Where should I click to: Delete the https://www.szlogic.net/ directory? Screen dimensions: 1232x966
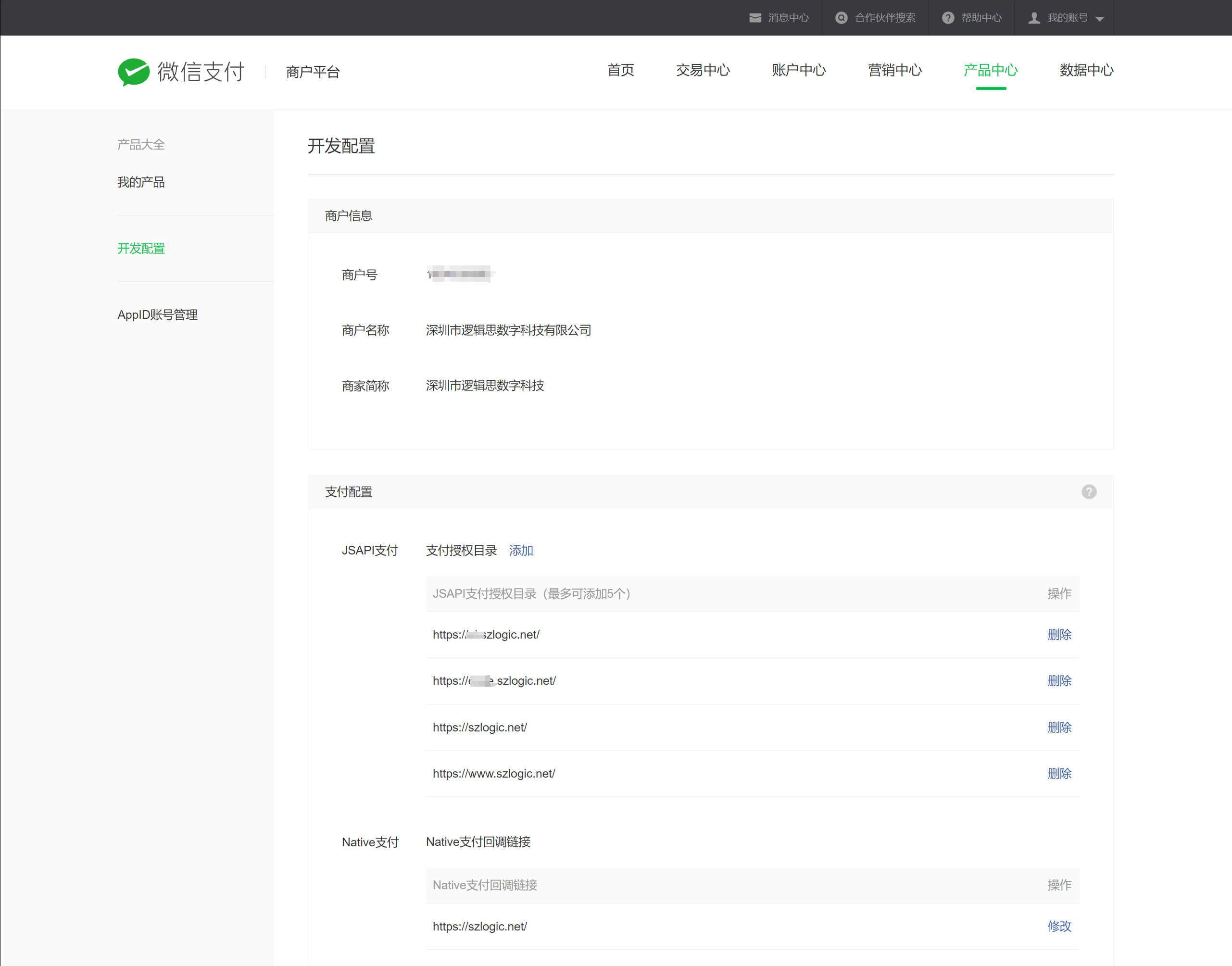[1059, 774]
